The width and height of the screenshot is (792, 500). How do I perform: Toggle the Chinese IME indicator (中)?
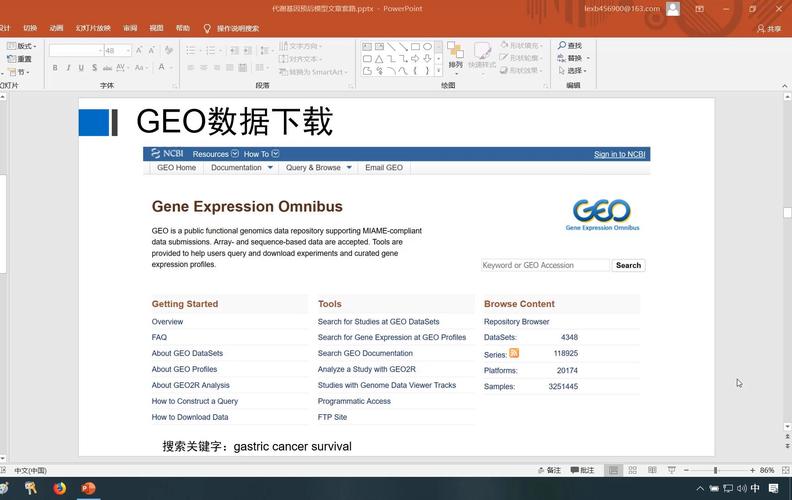pyautogui.click(x=755, y=488)
